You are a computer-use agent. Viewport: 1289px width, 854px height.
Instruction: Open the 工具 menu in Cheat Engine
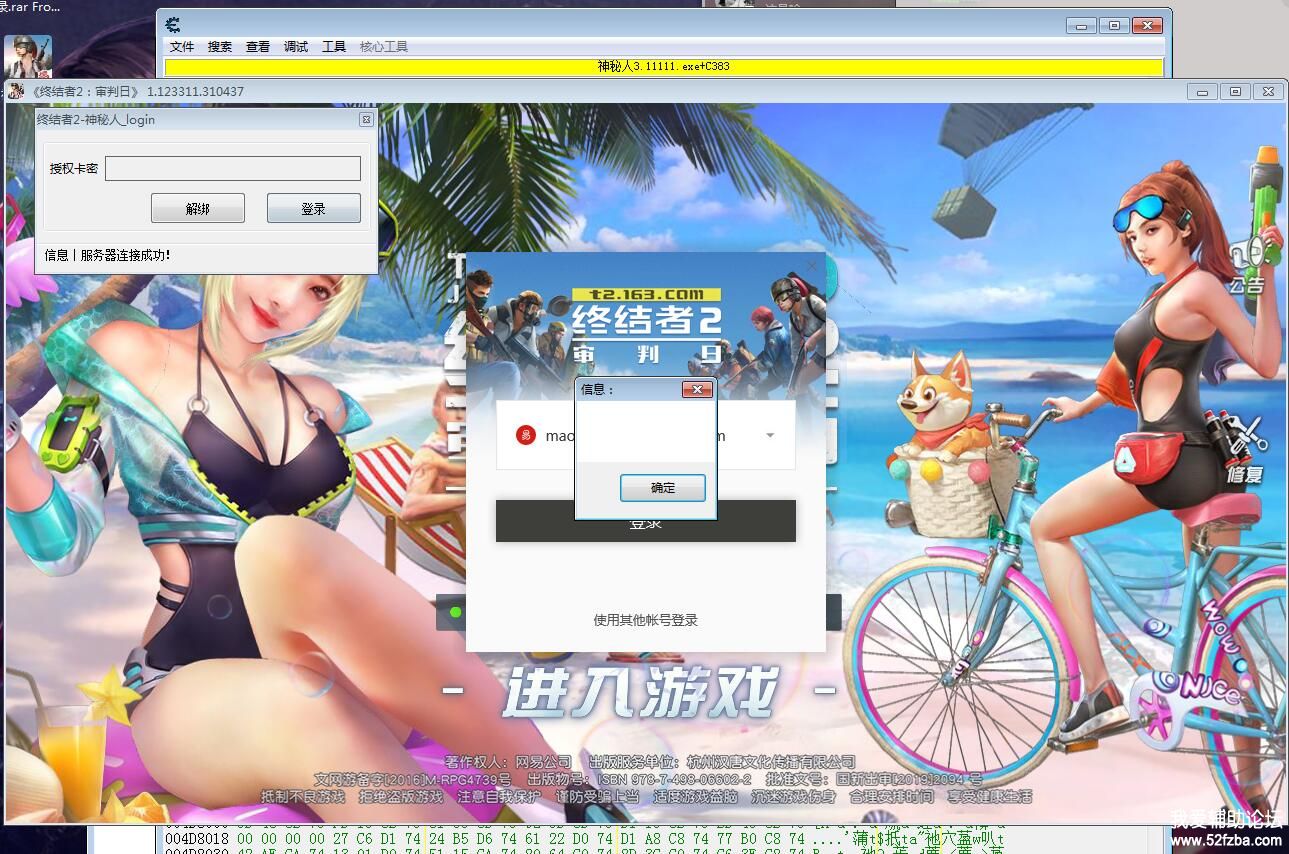tap(334, 47)
